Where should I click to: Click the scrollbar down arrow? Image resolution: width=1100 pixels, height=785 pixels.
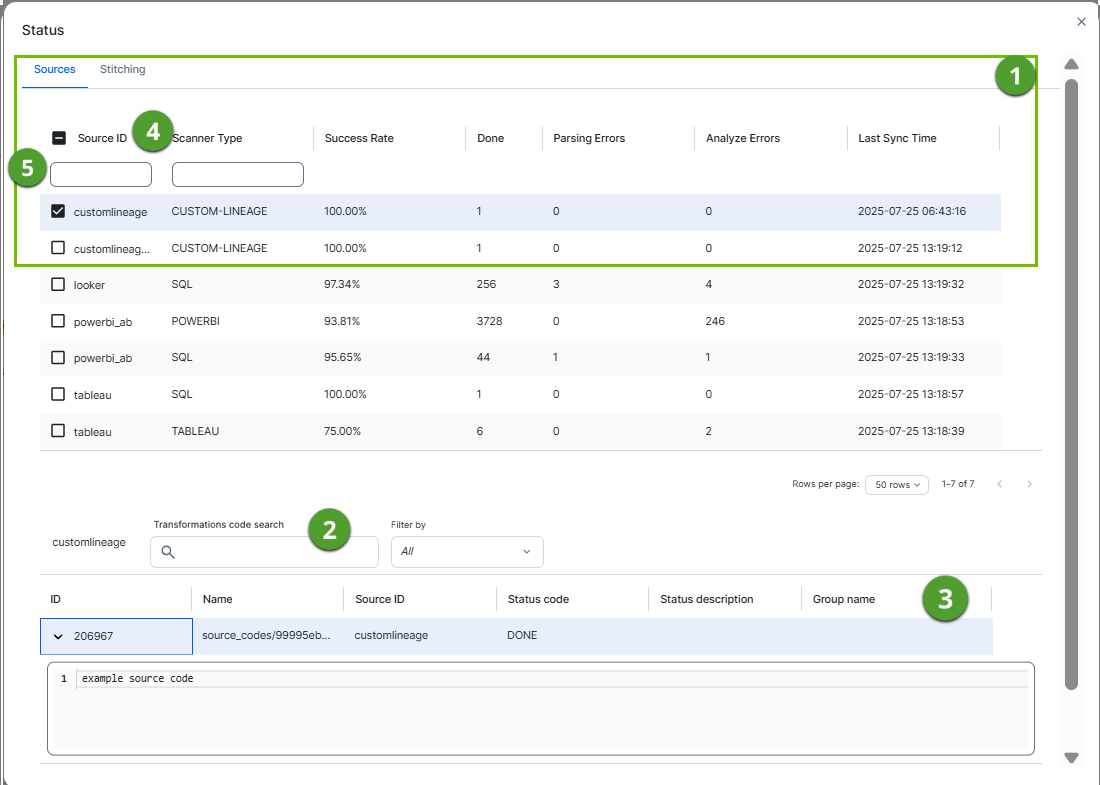1071,758
